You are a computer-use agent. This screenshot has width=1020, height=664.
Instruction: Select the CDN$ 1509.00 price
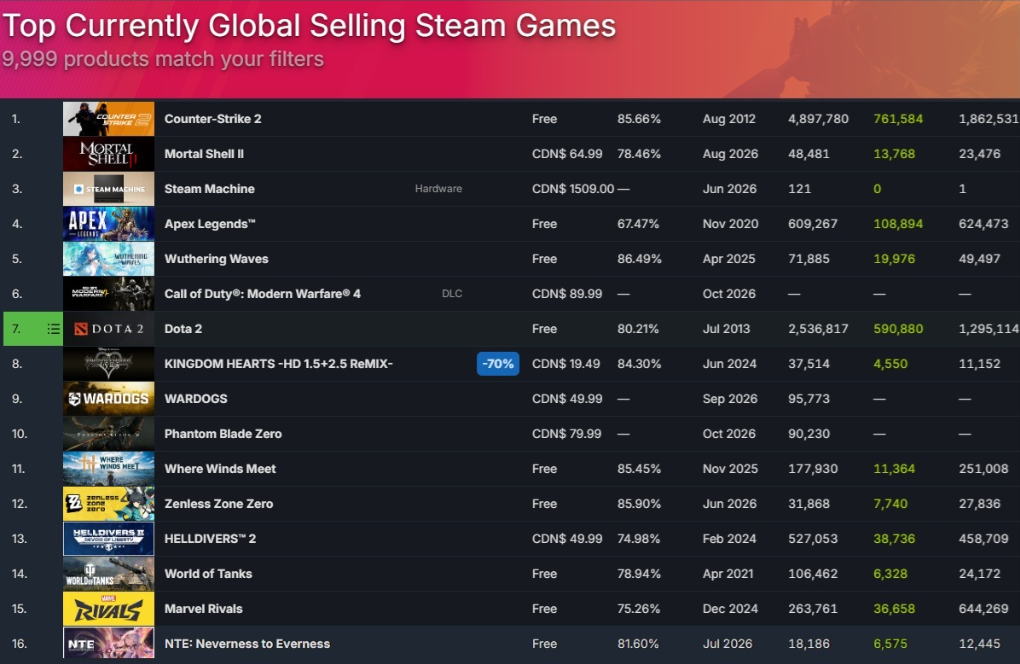573,189
